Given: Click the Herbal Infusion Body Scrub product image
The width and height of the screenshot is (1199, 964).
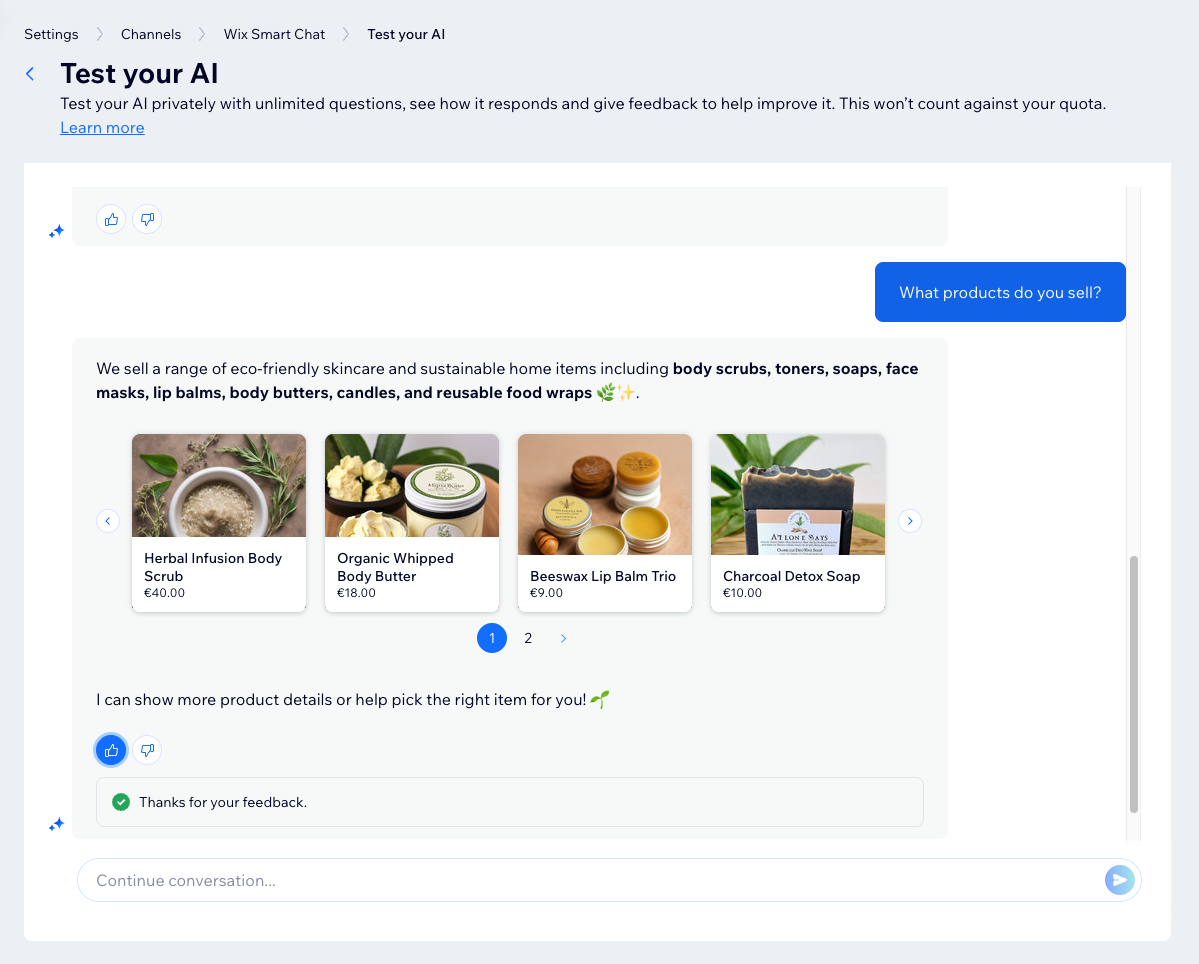Looking at the screenshot, I should [x=218, y=485].
